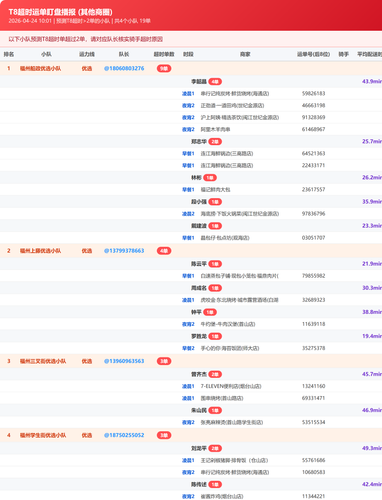
Task: Click the 35.9min average delivery time
Action: click(x=372, y=201)
